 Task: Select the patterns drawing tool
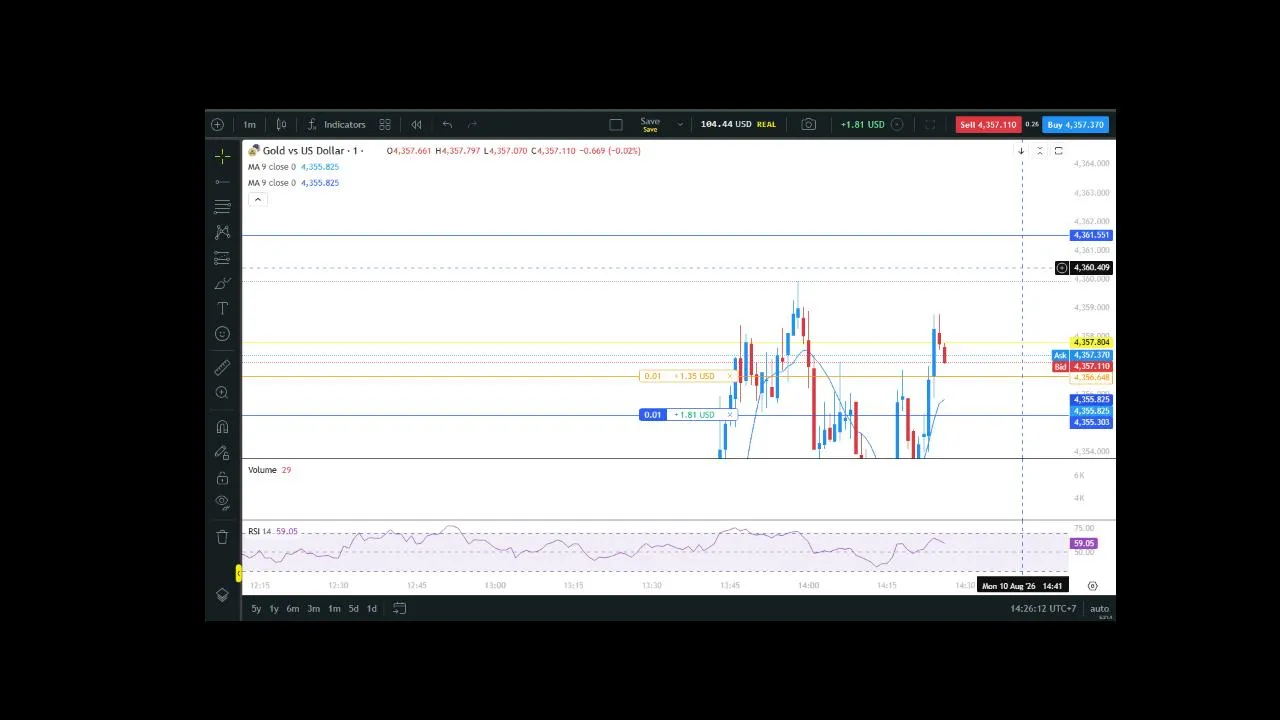(222, 232)
